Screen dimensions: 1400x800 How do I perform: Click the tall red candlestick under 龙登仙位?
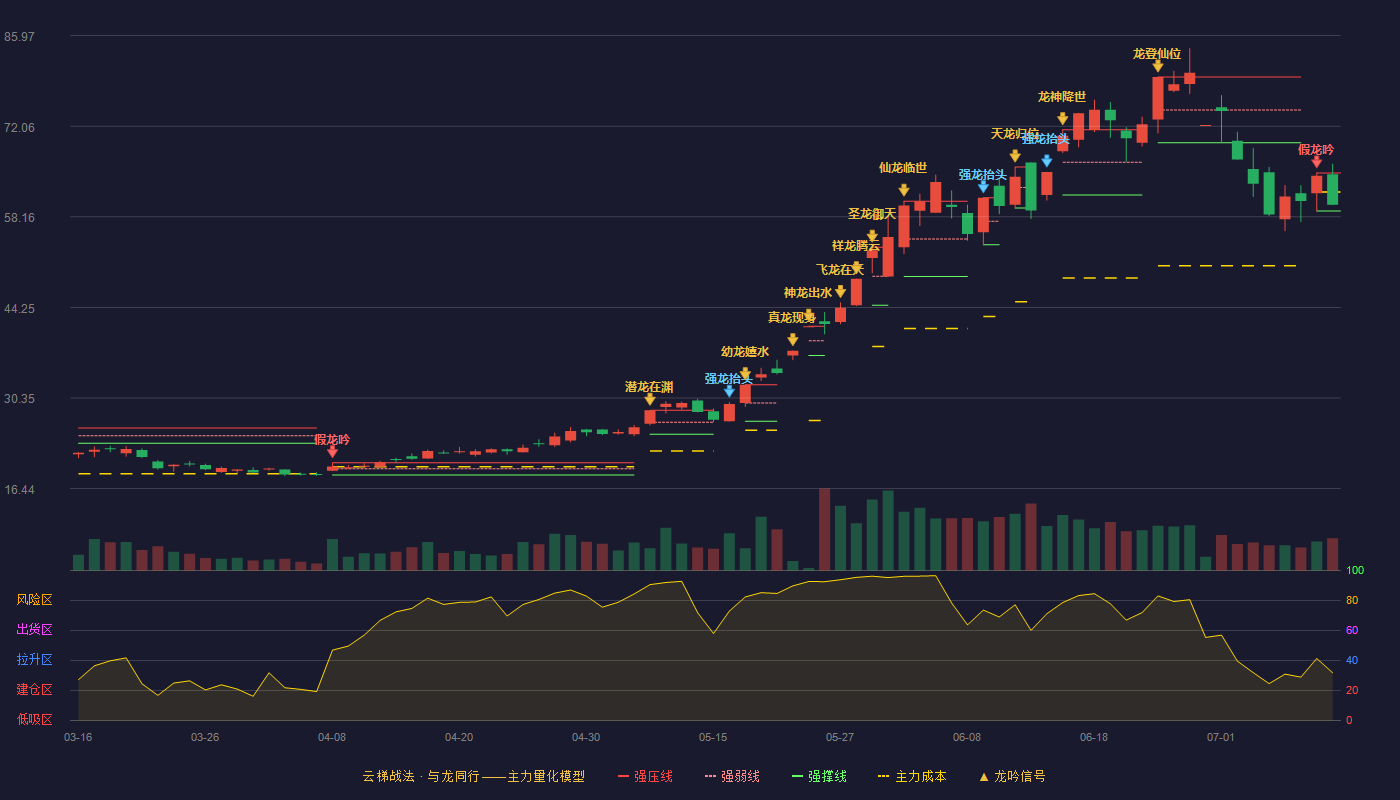[1157, 98]
